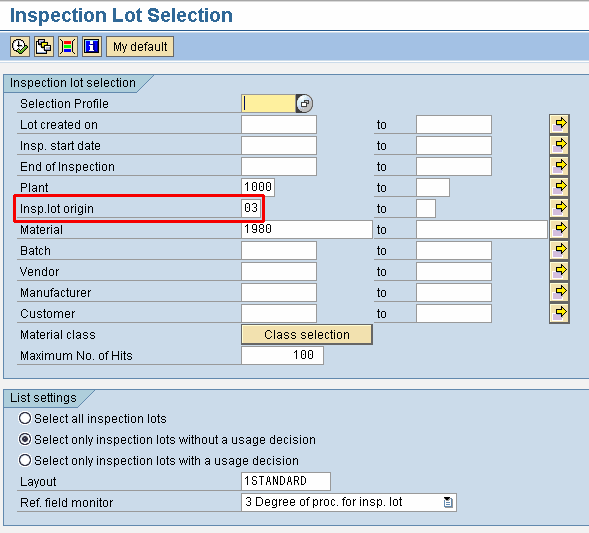Viewport: 589px width, 533px height.
Task: Click the Layout field showing 1STANDARD
Action: click(286, 481)
